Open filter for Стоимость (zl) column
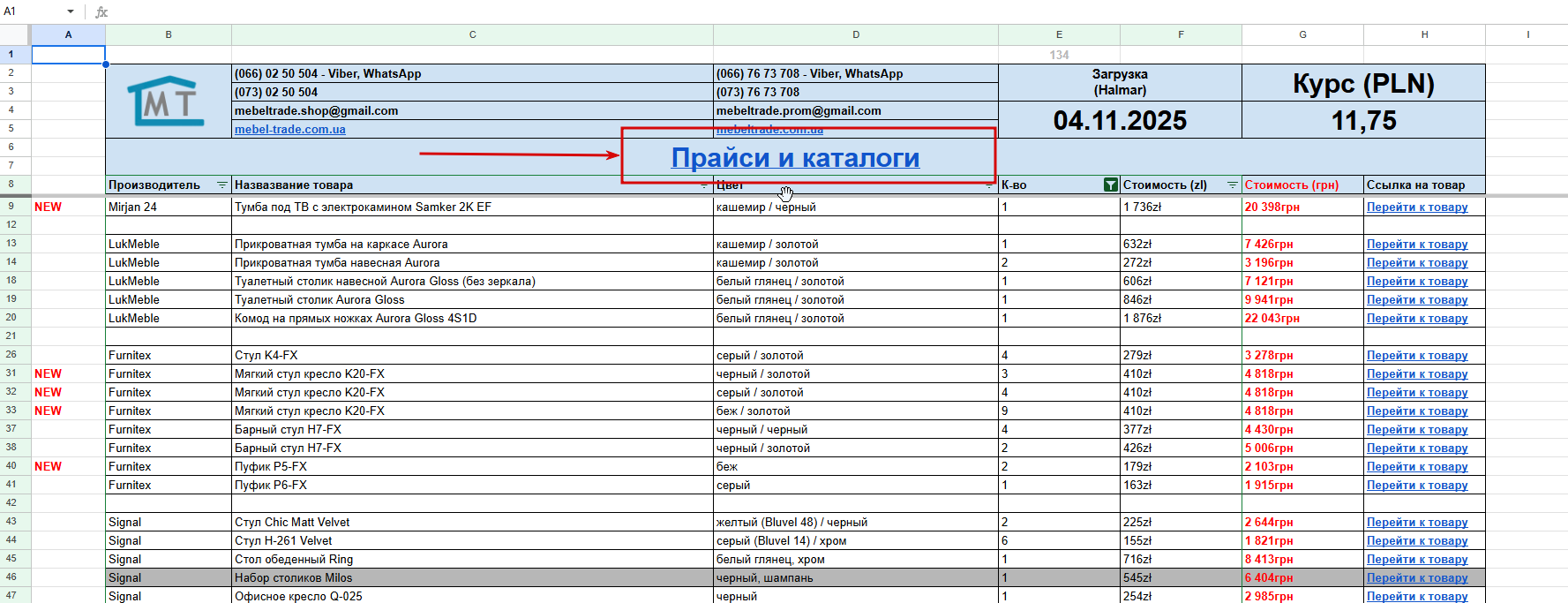Screen dimensions: 1568x603 pyautogui.click(x=1233, y=185)
